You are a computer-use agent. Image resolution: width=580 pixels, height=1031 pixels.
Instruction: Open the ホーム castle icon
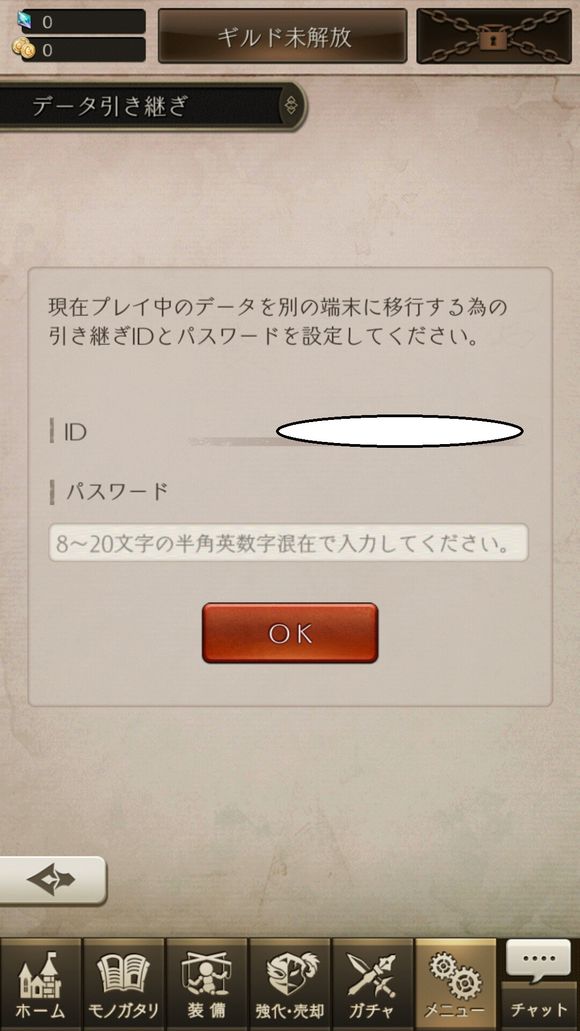pyautogui.click(x=41, y=984)
